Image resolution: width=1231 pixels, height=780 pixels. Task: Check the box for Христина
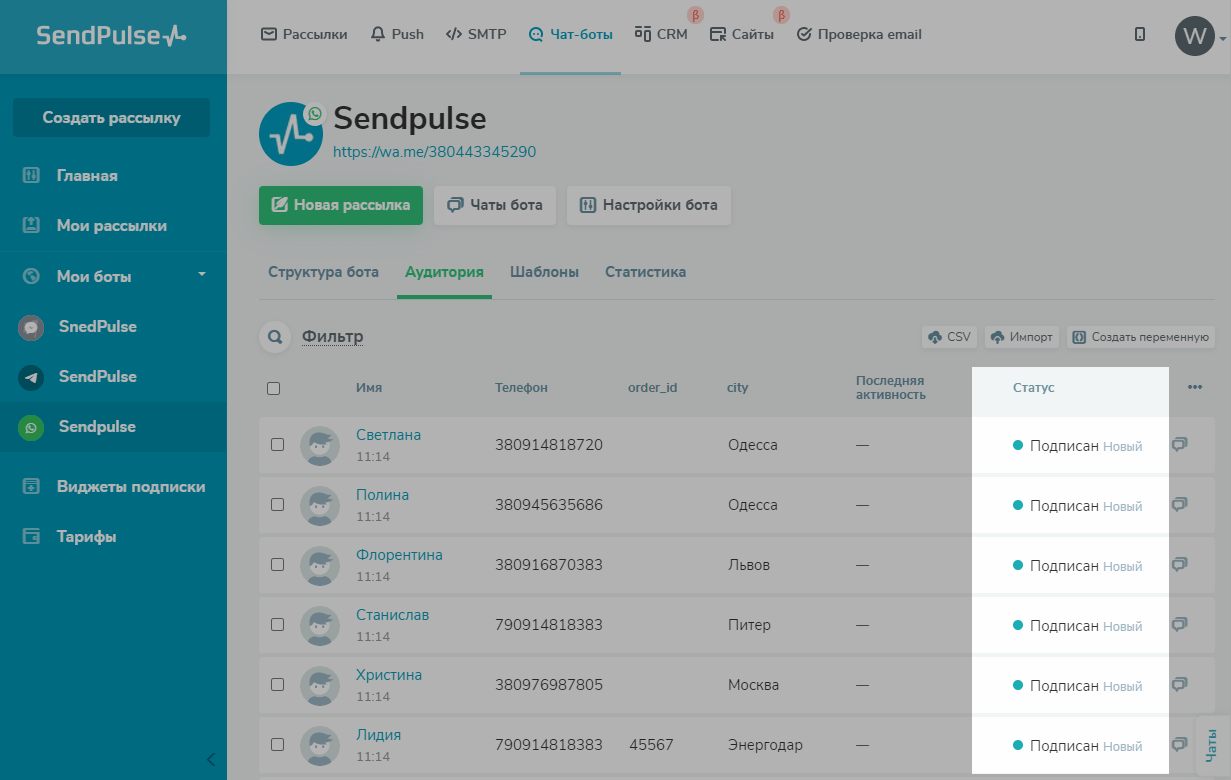pyautogui.click(x=278, y=685)
